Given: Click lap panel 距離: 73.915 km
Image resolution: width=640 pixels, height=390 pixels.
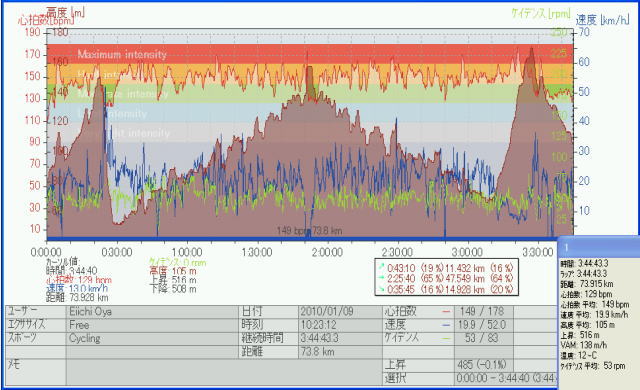Looking at the screenshot, I should (x=587, y=284).
